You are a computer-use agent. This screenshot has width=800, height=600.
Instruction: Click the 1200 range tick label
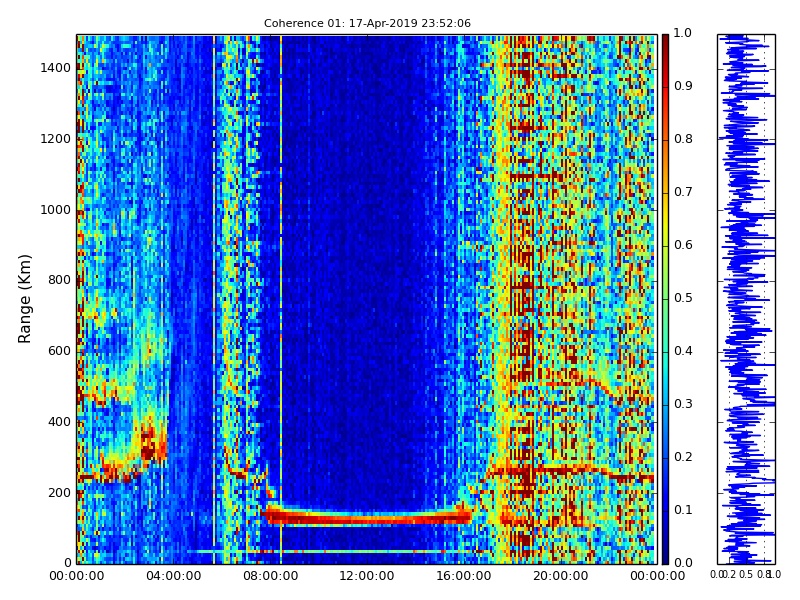click(55, 139)
